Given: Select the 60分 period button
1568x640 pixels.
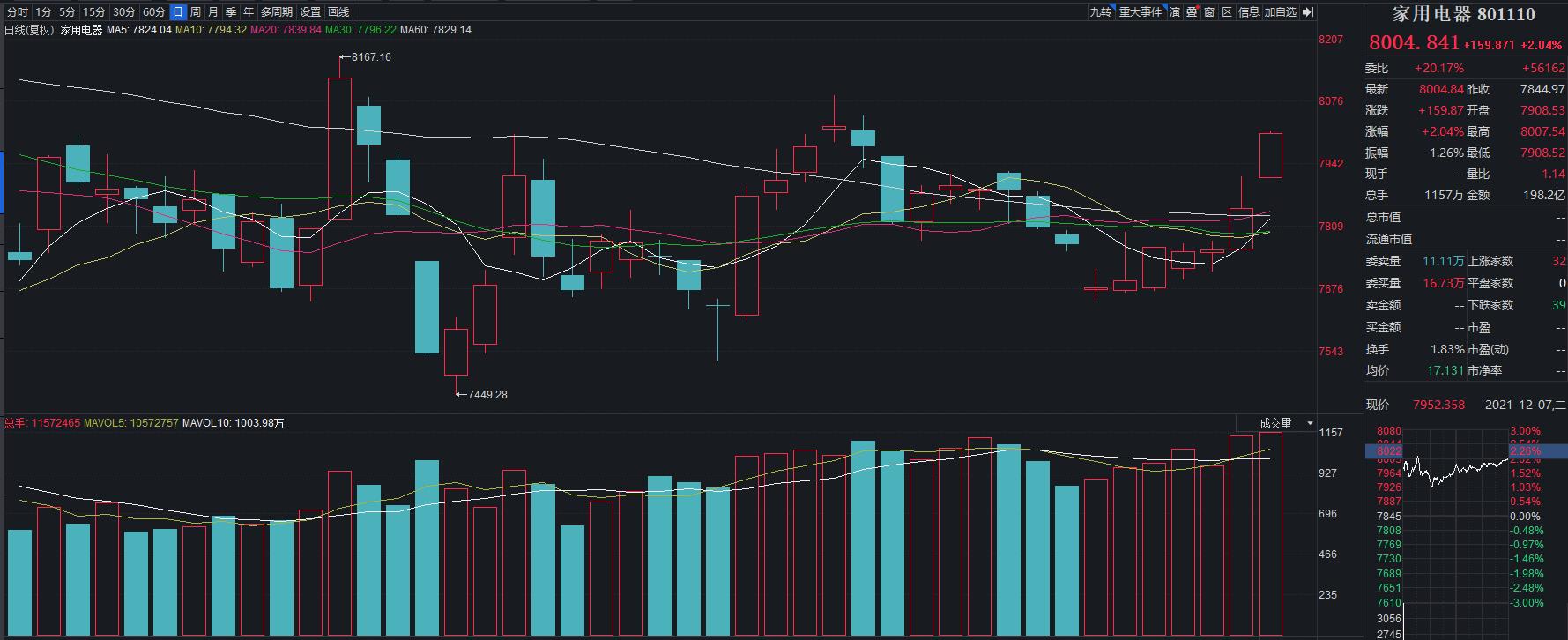Looking at the screenshot, I should pos(153,11).
